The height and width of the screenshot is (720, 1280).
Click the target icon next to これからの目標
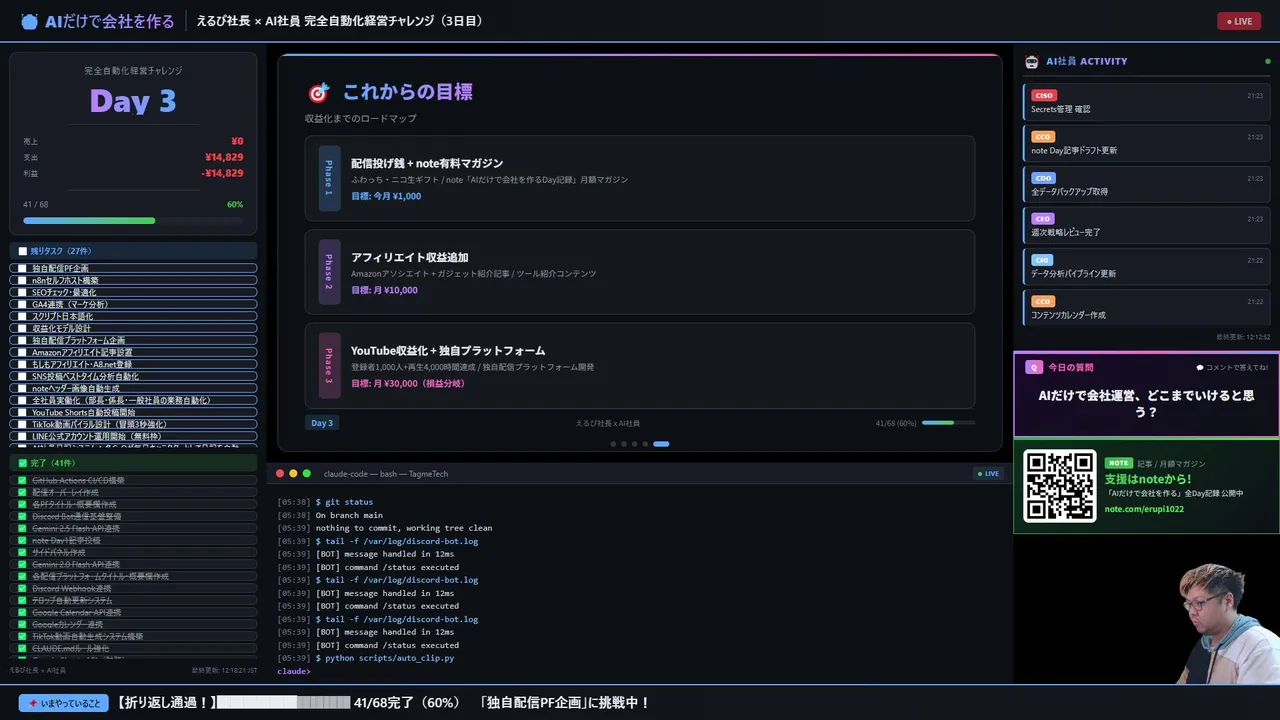[x=319, y=93]
